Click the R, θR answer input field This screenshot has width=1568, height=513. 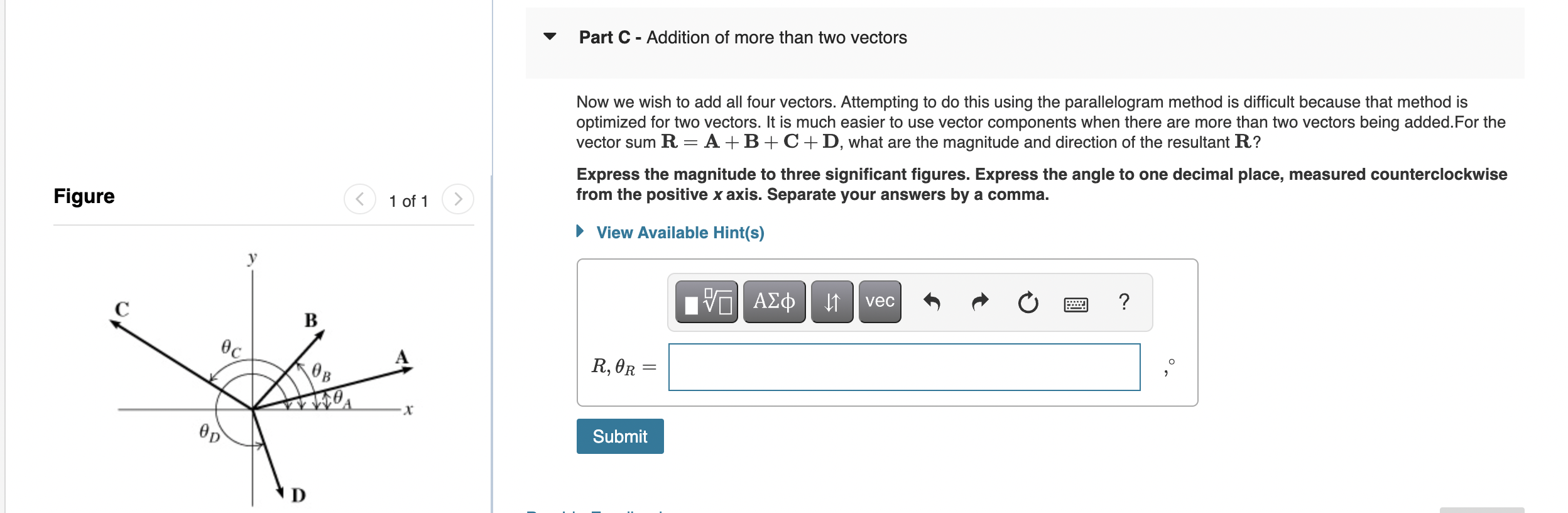tap(904, 367)
